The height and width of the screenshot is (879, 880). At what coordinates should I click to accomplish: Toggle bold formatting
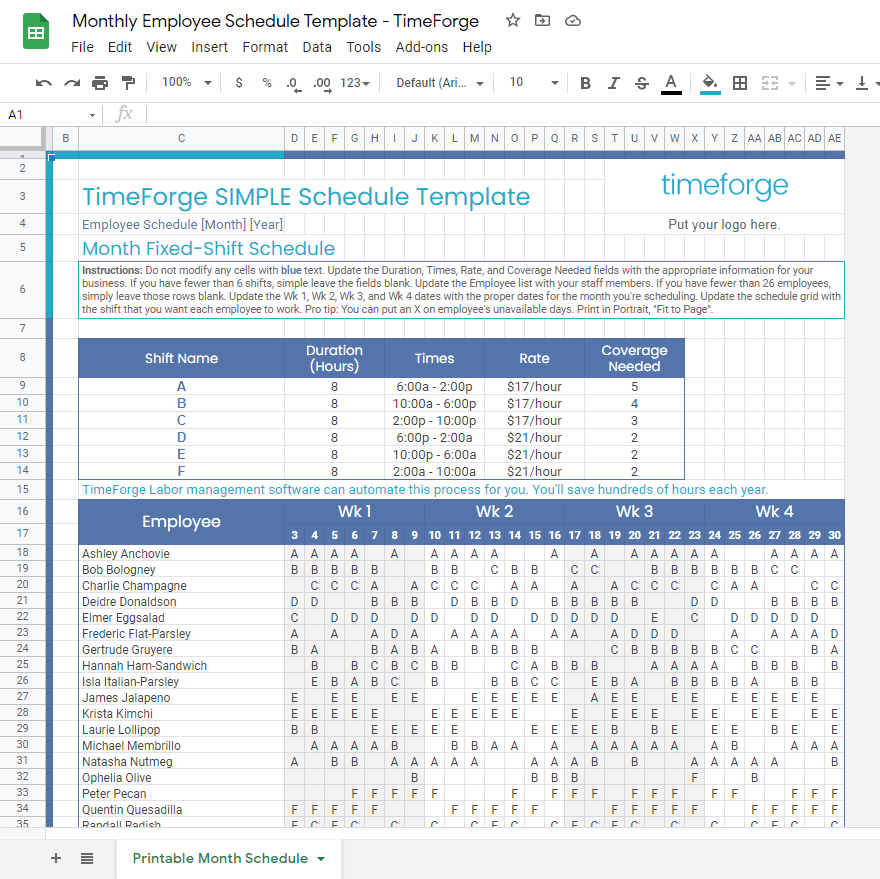[586, 83]
